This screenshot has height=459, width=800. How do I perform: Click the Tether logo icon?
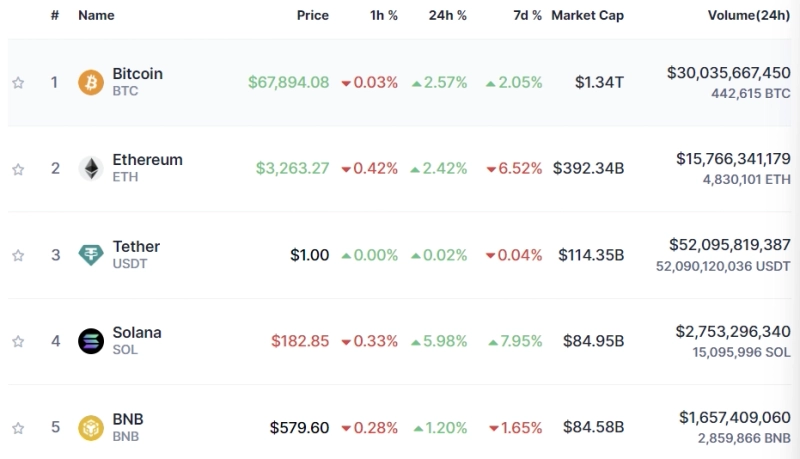pyautogui.click(x=91, y=255)
